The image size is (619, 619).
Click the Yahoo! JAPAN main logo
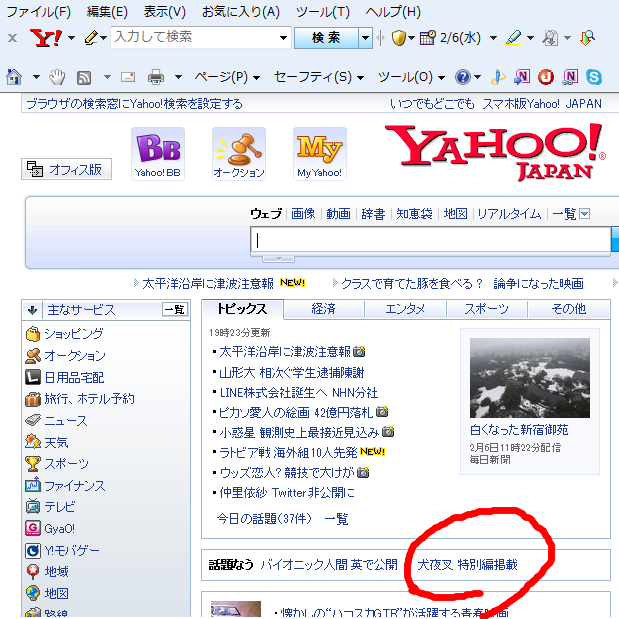coord(495,152)
